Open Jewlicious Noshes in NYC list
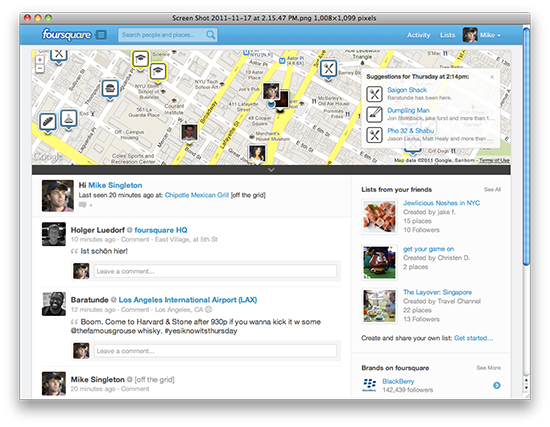 tap(441, 203)
